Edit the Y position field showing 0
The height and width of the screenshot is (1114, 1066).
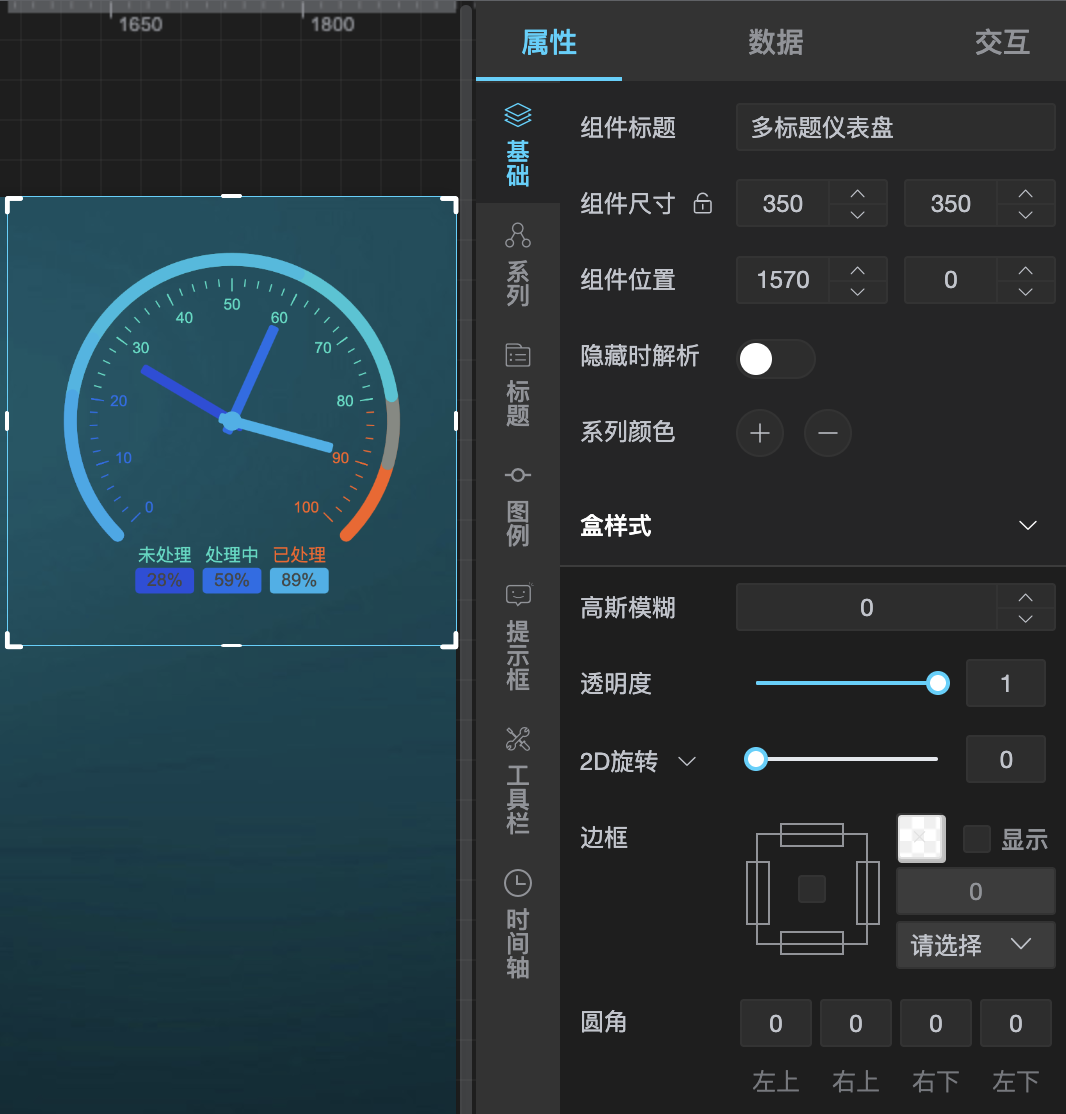pos(950,280)
